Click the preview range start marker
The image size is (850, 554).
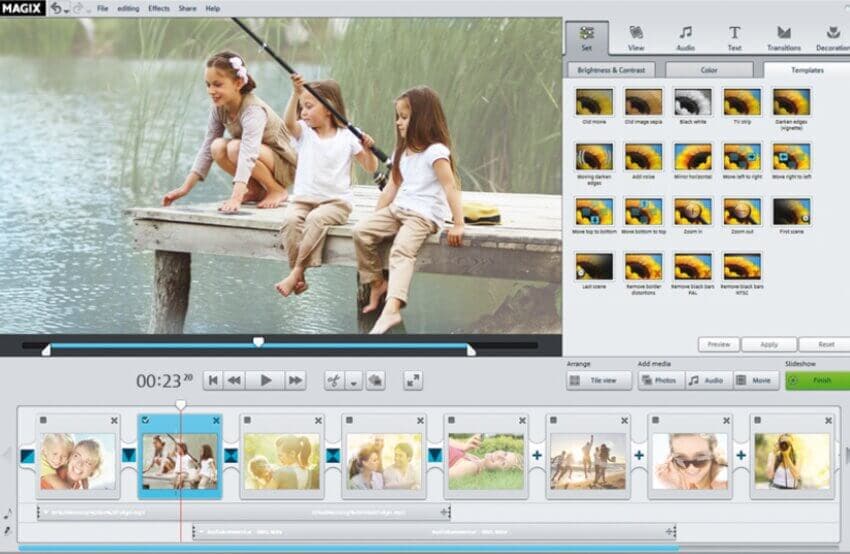coord(47,350)
